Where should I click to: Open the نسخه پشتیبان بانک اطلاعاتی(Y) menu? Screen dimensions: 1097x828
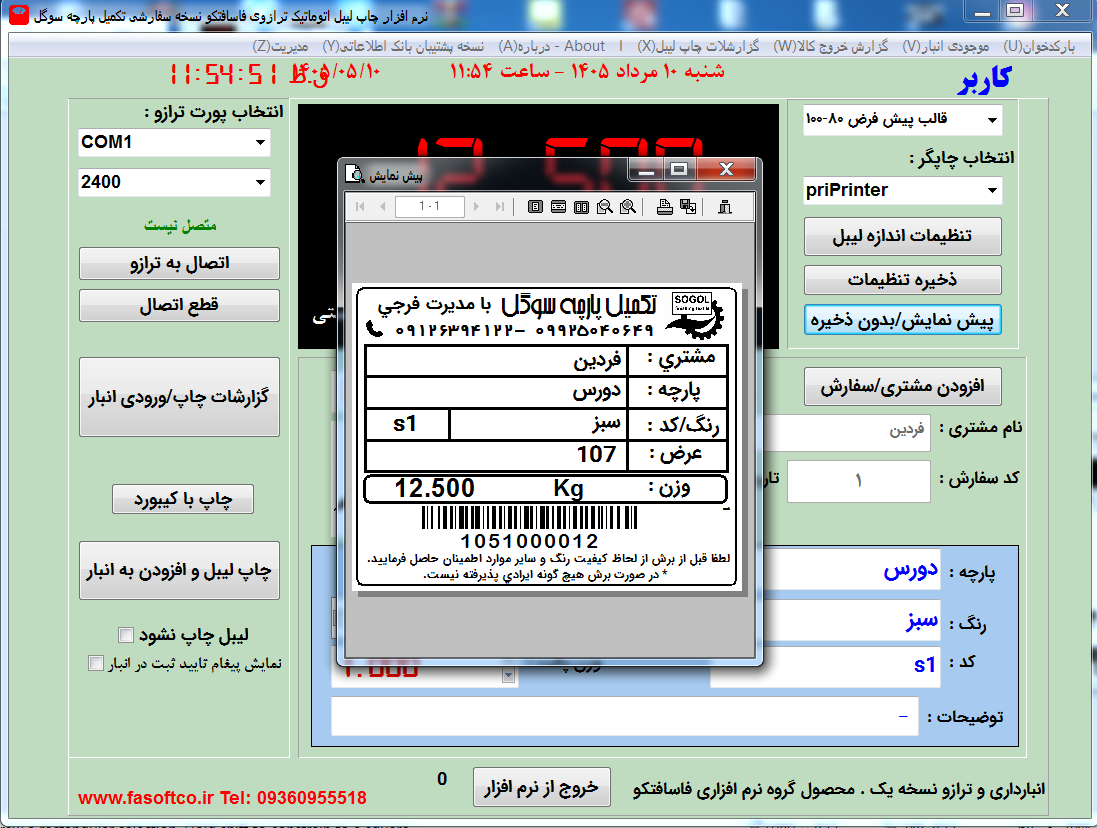(403, 46)
